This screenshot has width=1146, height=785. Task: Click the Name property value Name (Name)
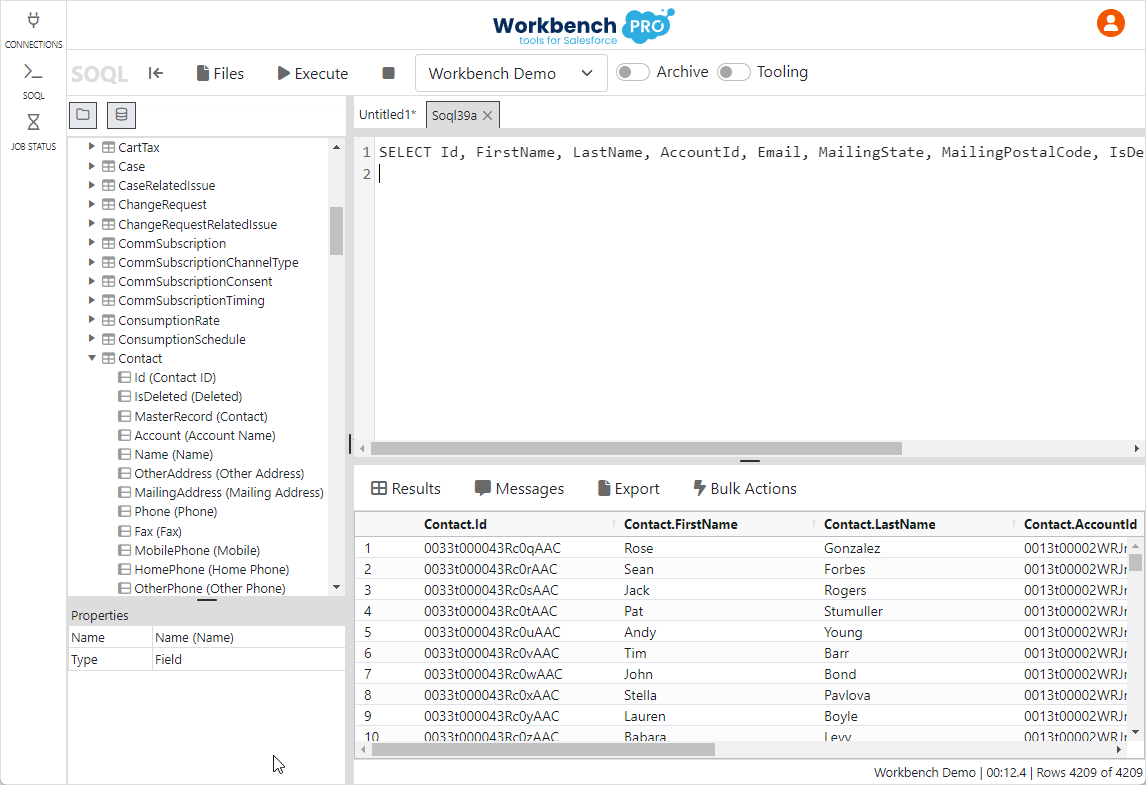coord(194,637)
